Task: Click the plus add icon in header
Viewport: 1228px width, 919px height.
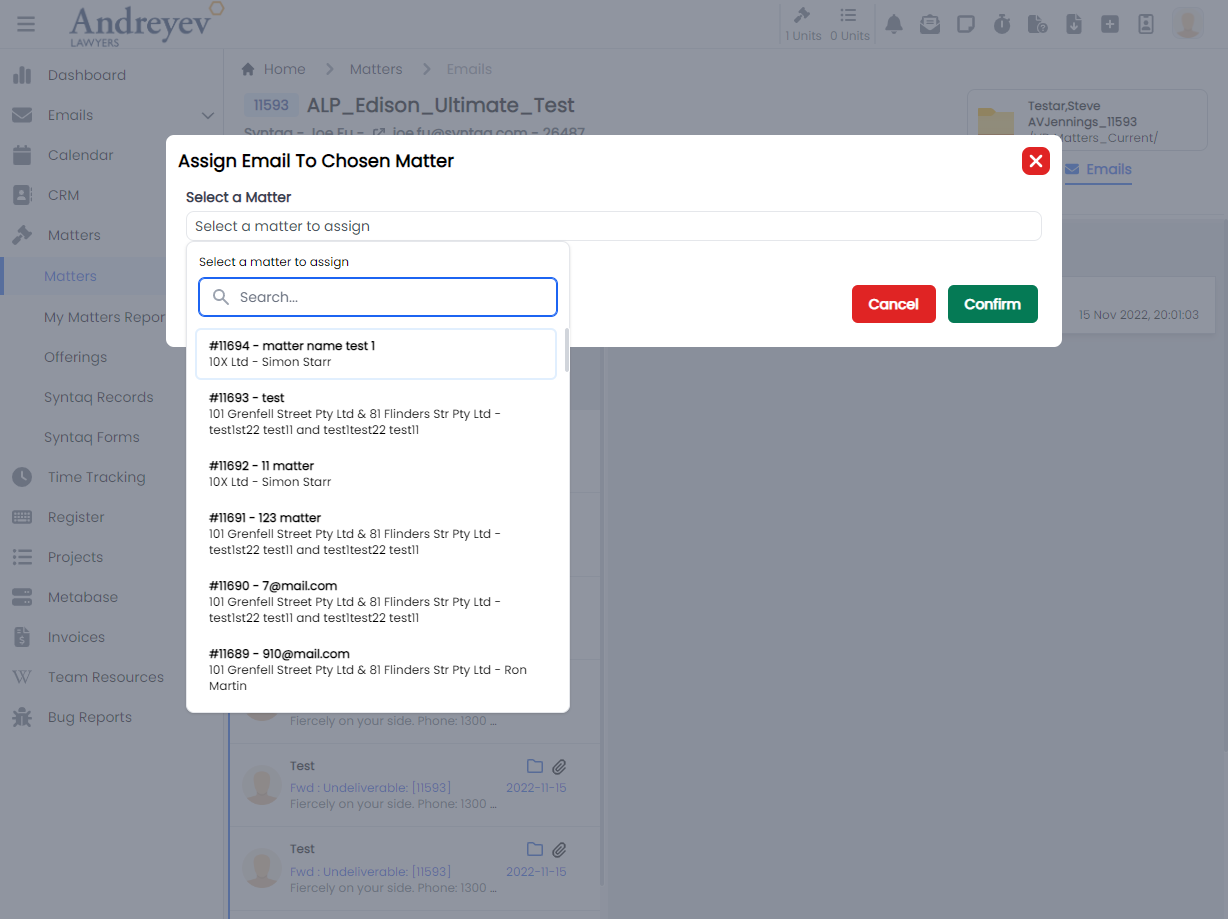Action: 1110,24
